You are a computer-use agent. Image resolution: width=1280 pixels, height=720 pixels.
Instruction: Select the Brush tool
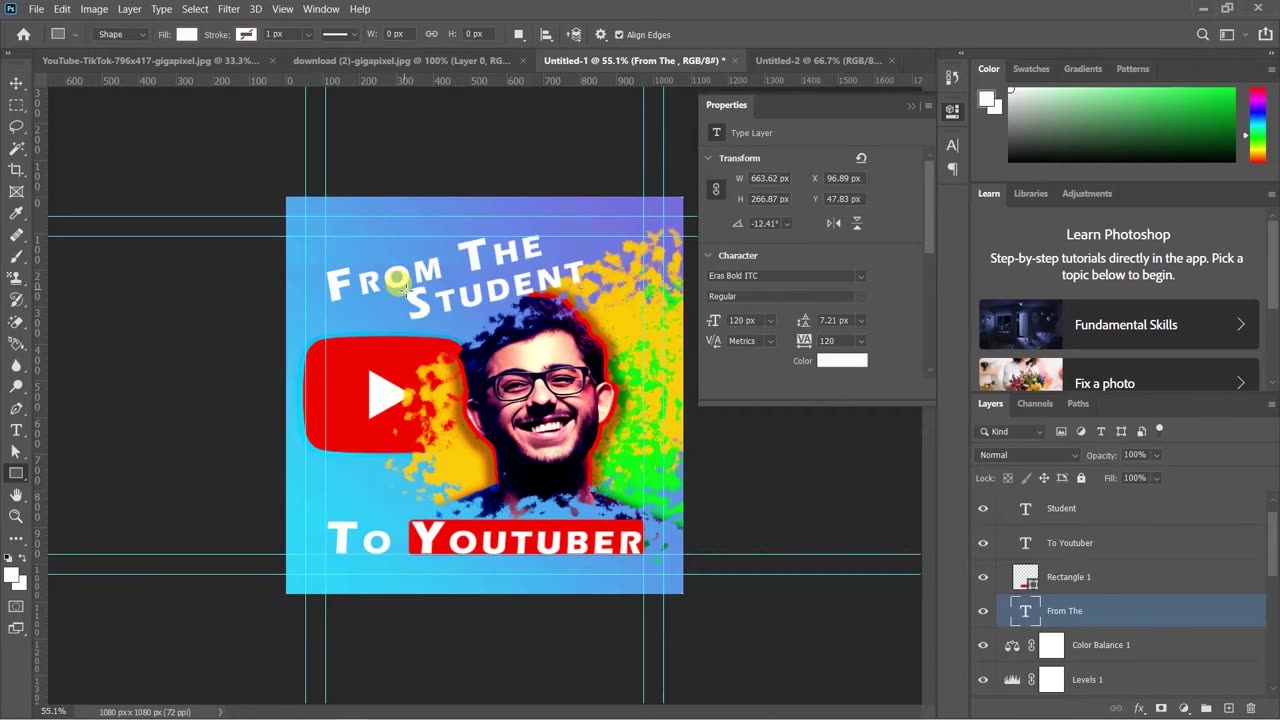tap(16, 257)
